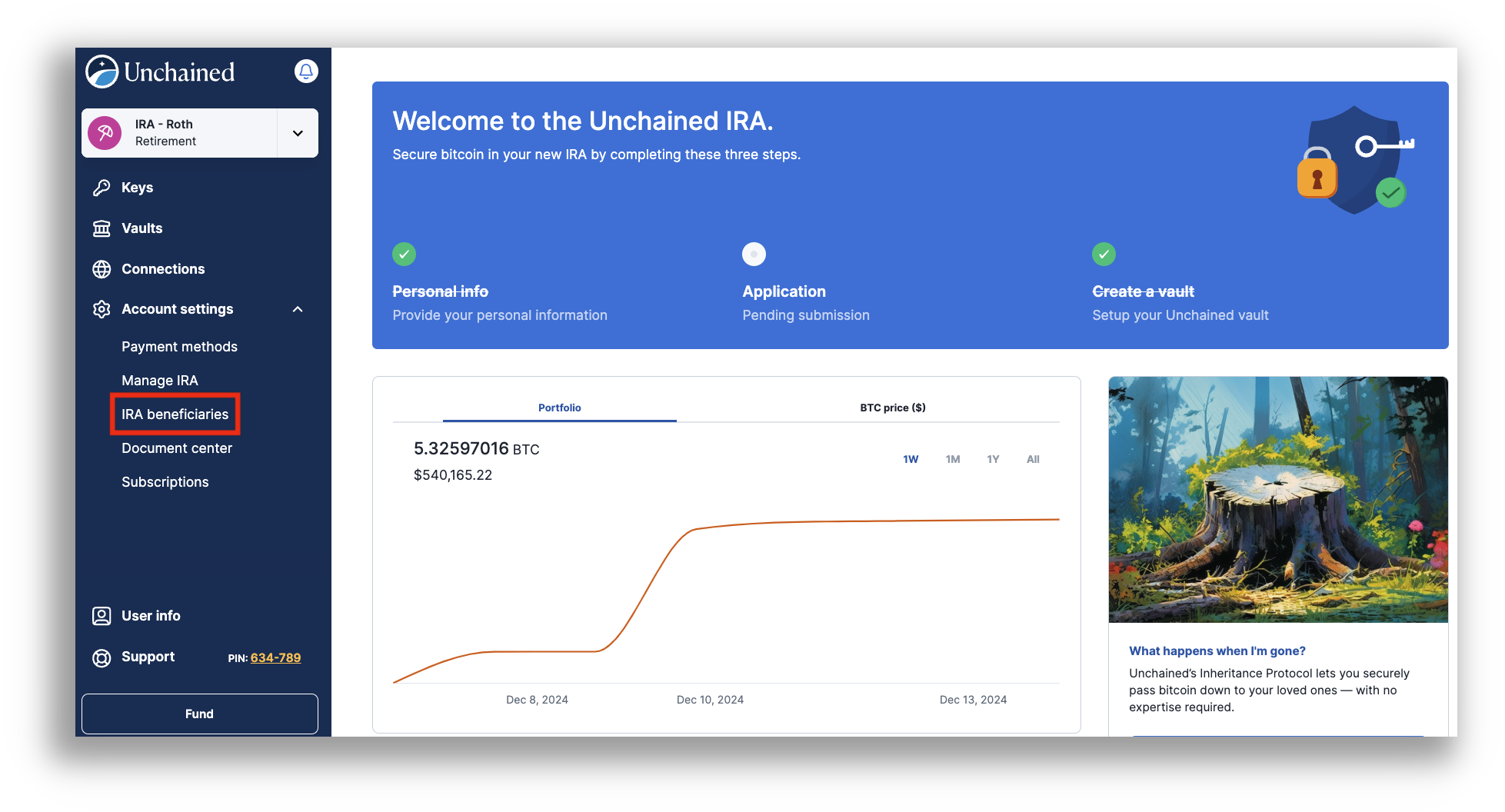Screen dimensions: 1505x812
Task: Click the support PIN 634-789 link
Action: tap(275, 658)
